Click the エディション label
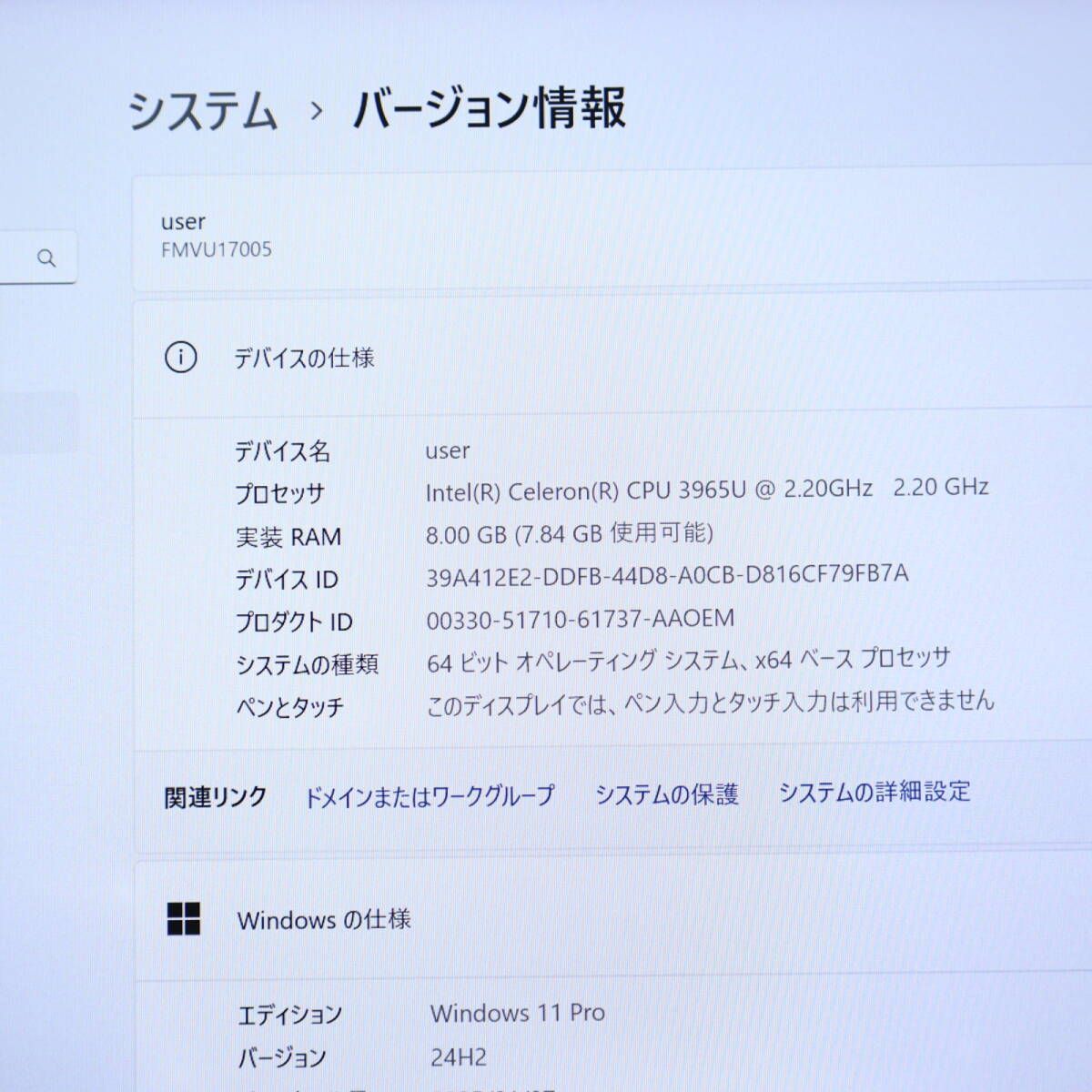The width and height of the screenshot is (1092, 1092). (290, 1015)
